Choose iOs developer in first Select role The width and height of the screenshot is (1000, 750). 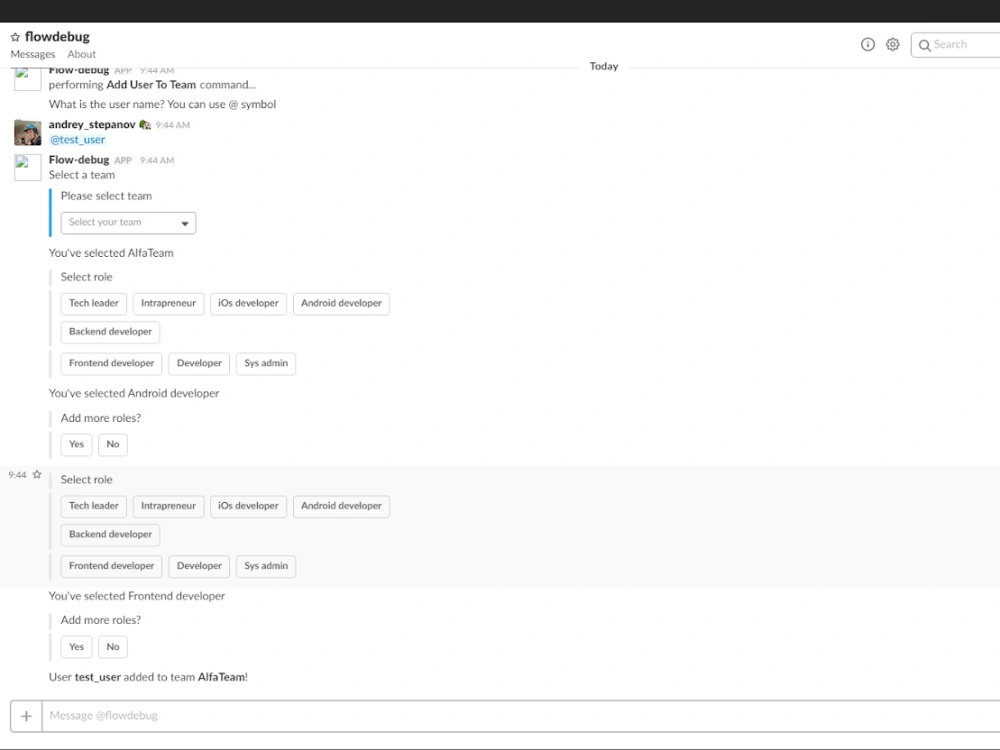tap(248, 304)
